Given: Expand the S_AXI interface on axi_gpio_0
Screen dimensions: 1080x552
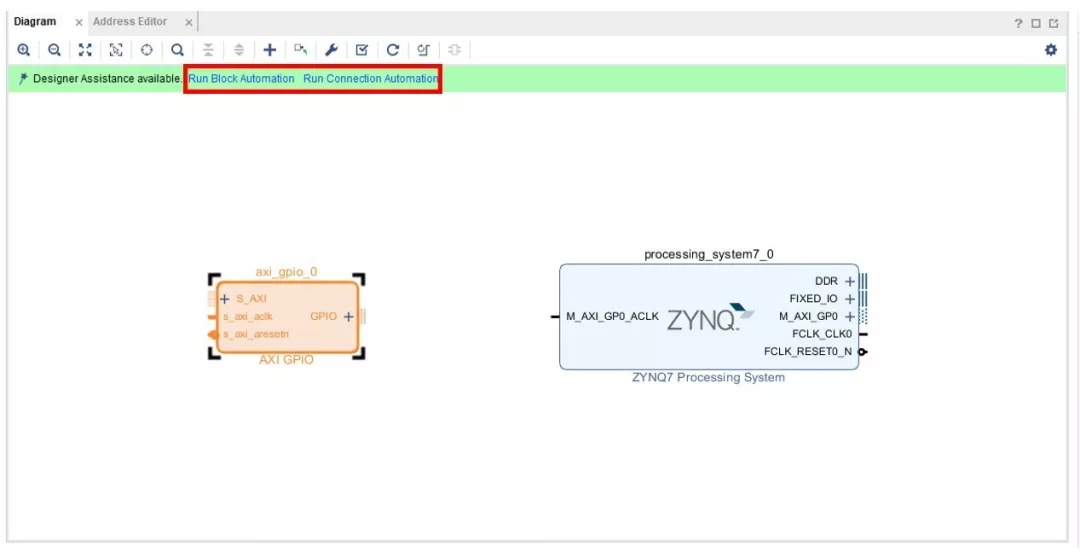Looking at the screenshot, I should [x=224, y=299].
